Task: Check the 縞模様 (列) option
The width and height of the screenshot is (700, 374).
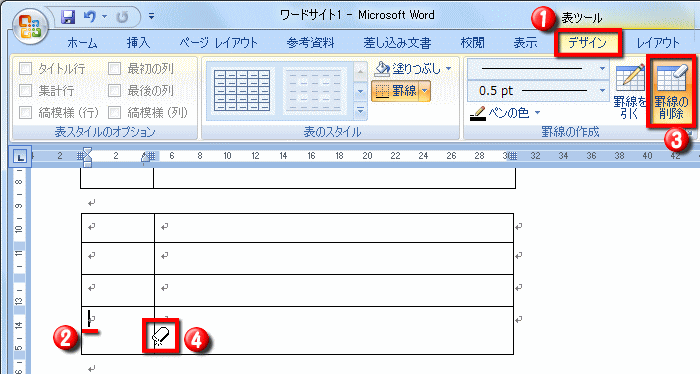Action: [x=114, y=112]
